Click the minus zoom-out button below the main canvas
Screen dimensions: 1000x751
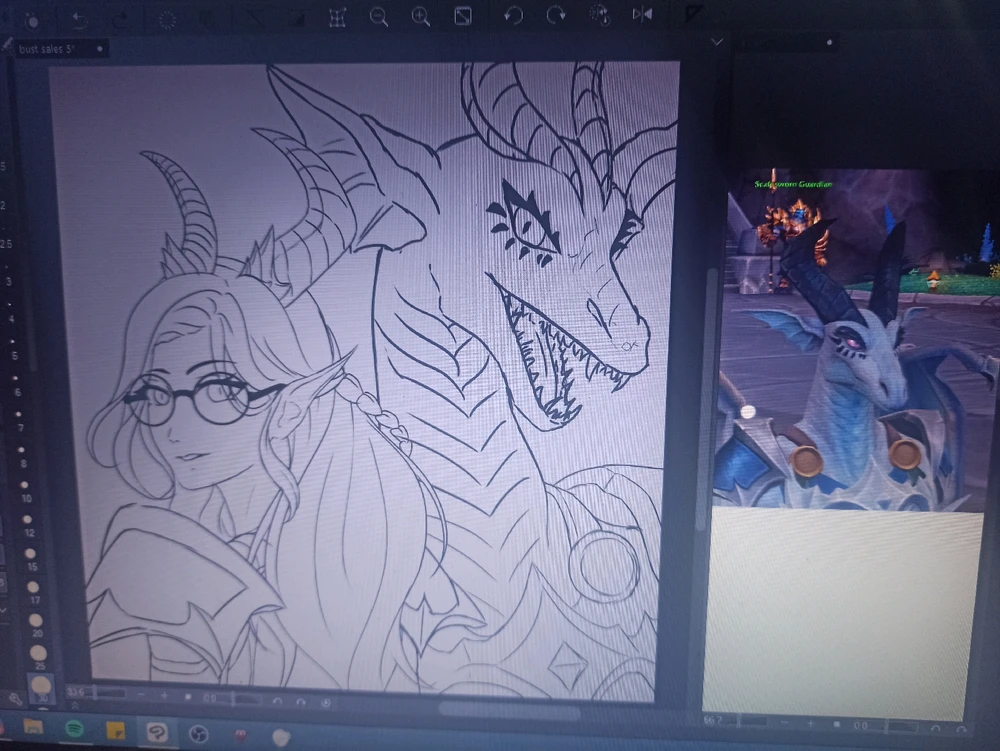click(x=142, y=695)
